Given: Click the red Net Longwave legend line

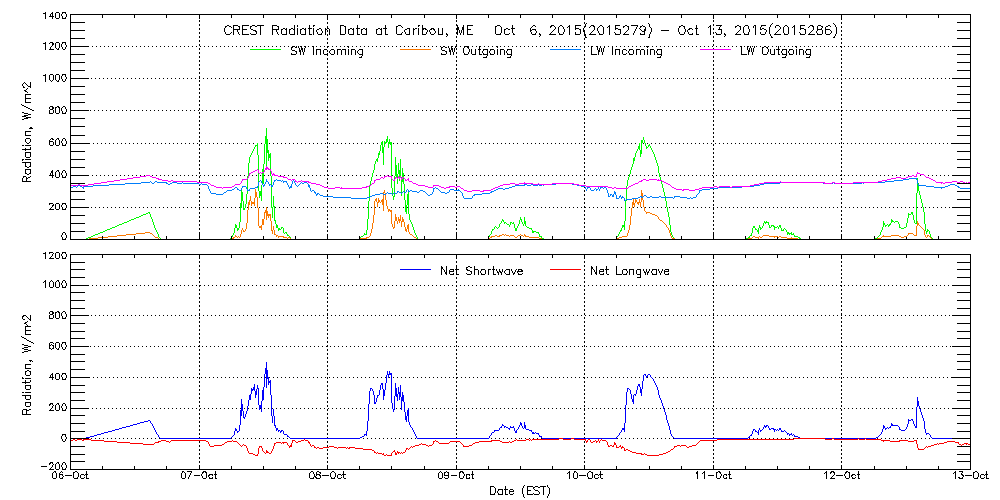Looking at the screenshot, I should (565, 271).
